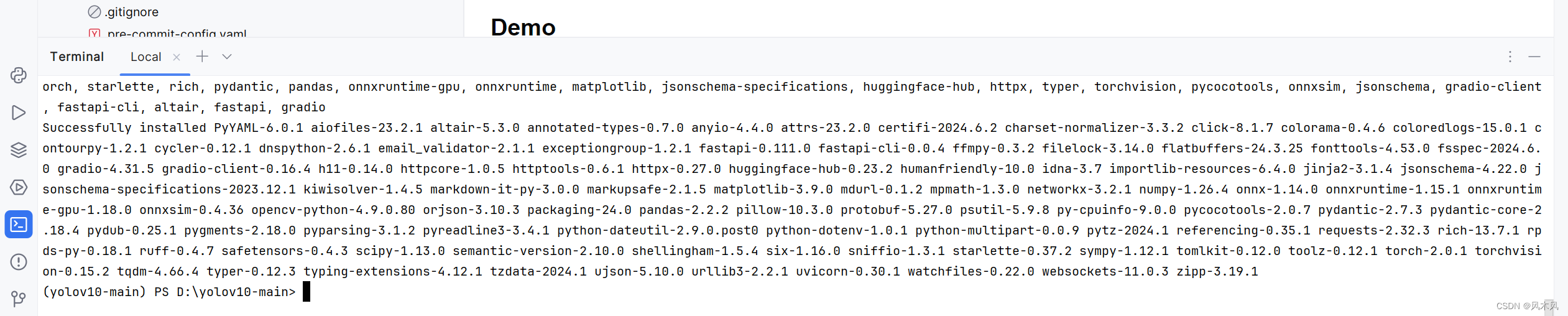Image resolution: width=1568 pixels, height=316 pixels.
Task: Hide the Terminal panel
Action: click(x=1534, y=57)
